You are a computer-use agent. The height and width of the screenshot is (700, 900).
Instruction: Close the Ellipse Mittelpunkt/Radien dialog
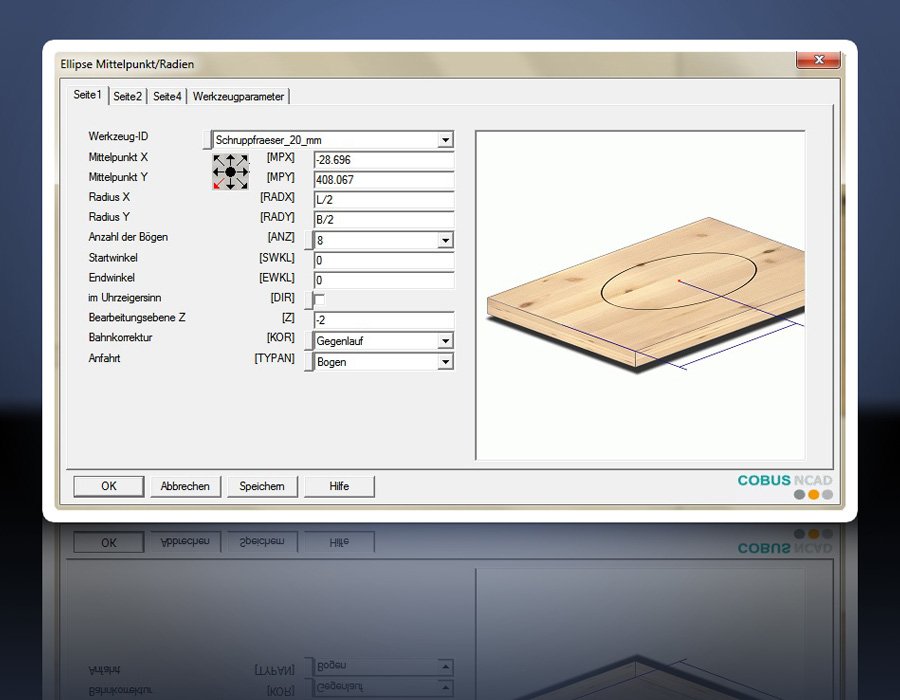[x=817, y=62]
